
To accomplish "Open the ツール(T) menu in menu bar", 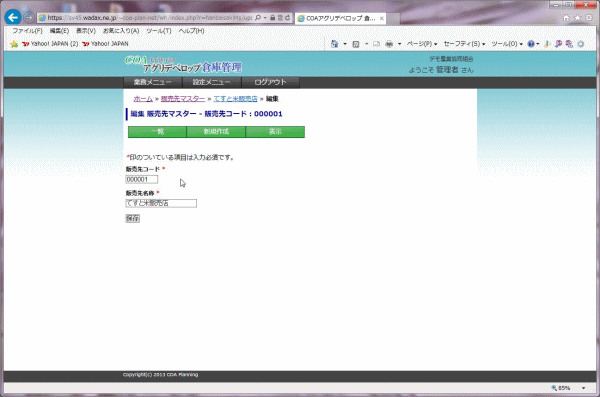I will (x=159, y=31).
